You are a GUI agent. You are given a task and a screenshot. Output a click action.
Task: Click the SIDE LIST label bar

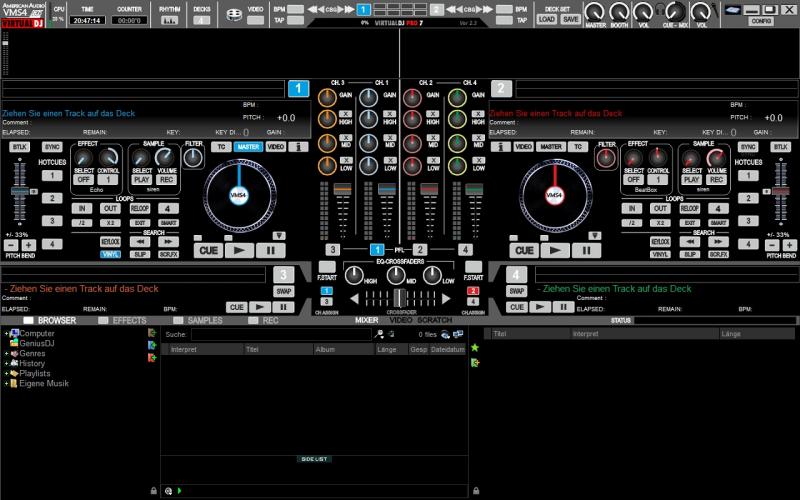(314, 459)
